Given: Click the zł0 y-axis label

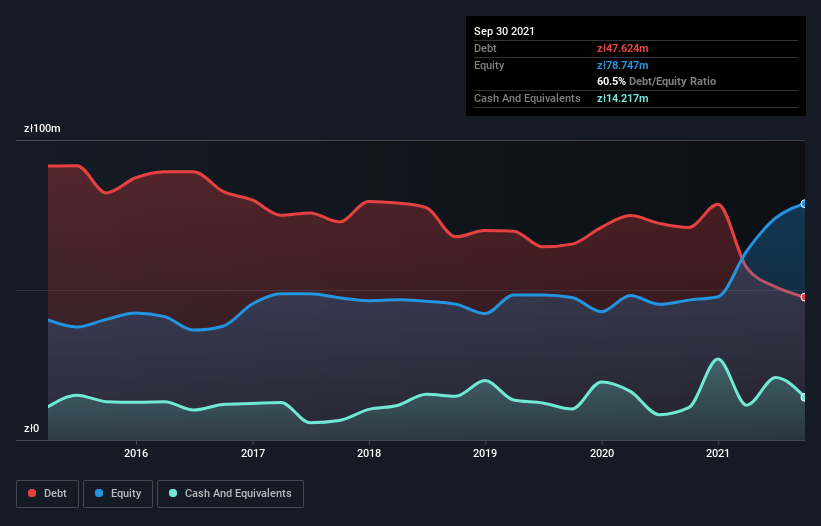Looking at the screenshot, I should pyautogui.click(x=31, y=428).
